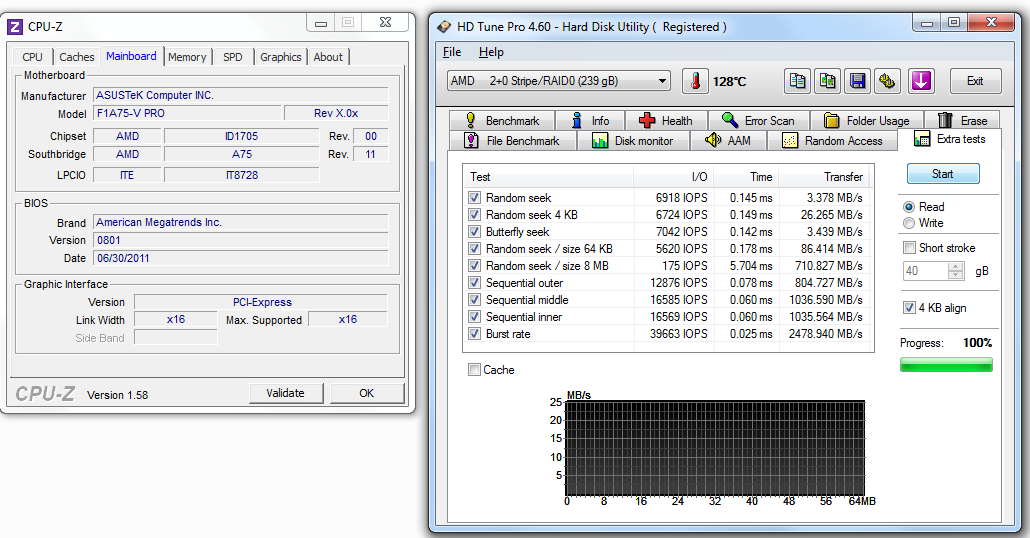
Task: Switch to the Info tab in HD Tune
Action: click(x=591, y=121)
